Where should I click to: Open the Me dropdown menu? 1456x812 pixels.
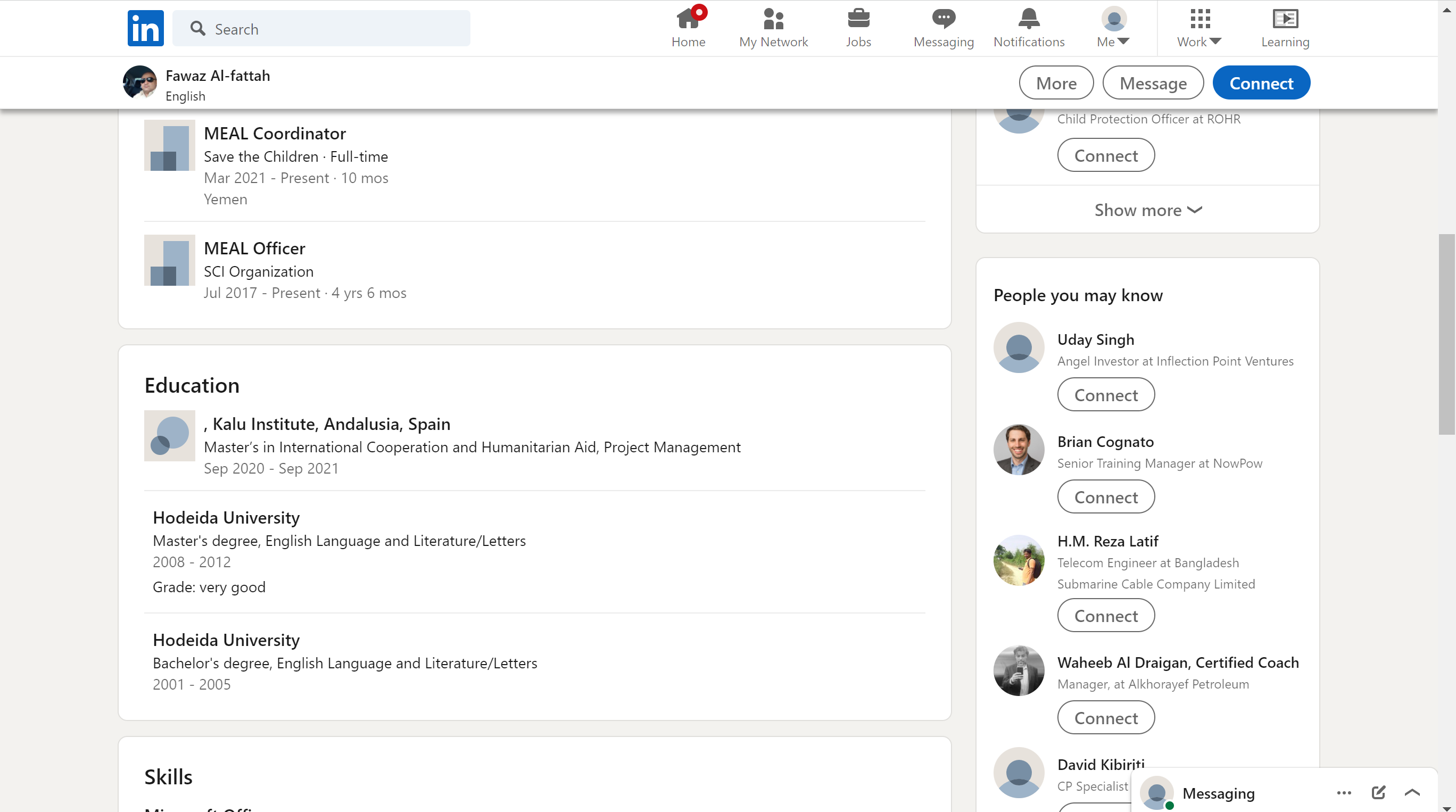(x=1113, y=27)
